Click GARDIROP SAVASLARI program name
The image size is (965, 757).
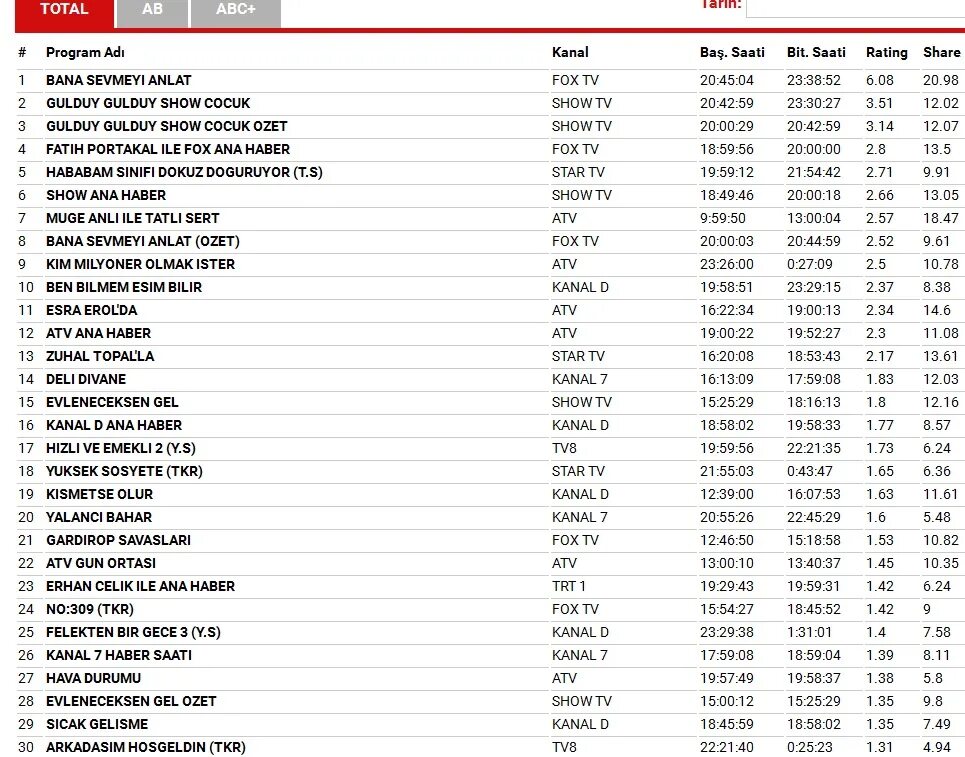point(118,540)
